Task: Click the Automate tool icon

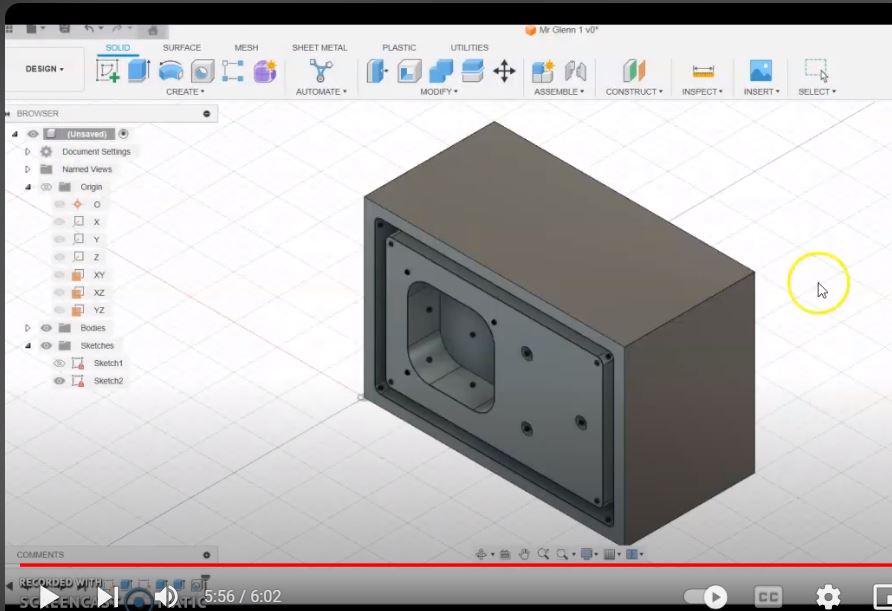Action: 320,71
